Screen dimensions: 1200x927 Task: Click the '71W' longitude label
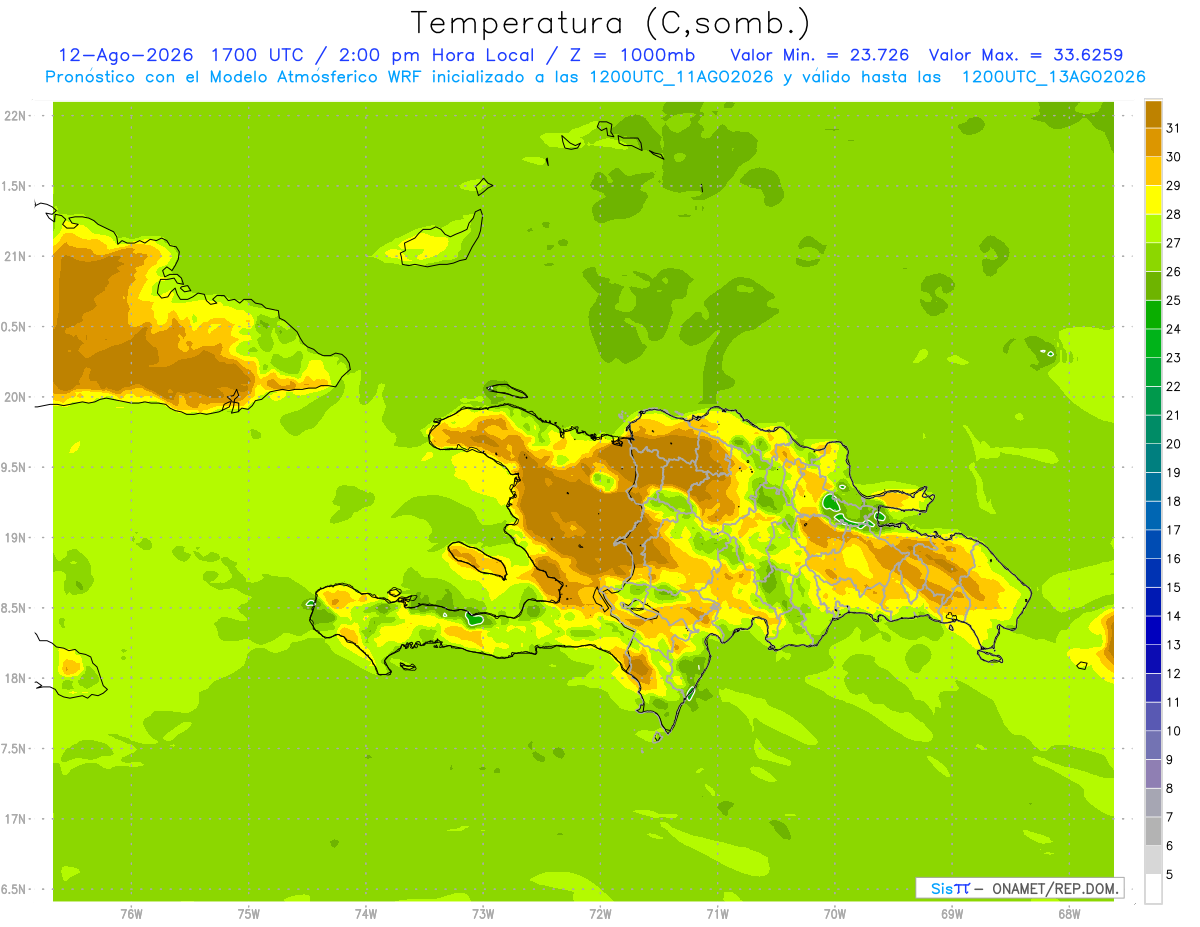point(717,914)
